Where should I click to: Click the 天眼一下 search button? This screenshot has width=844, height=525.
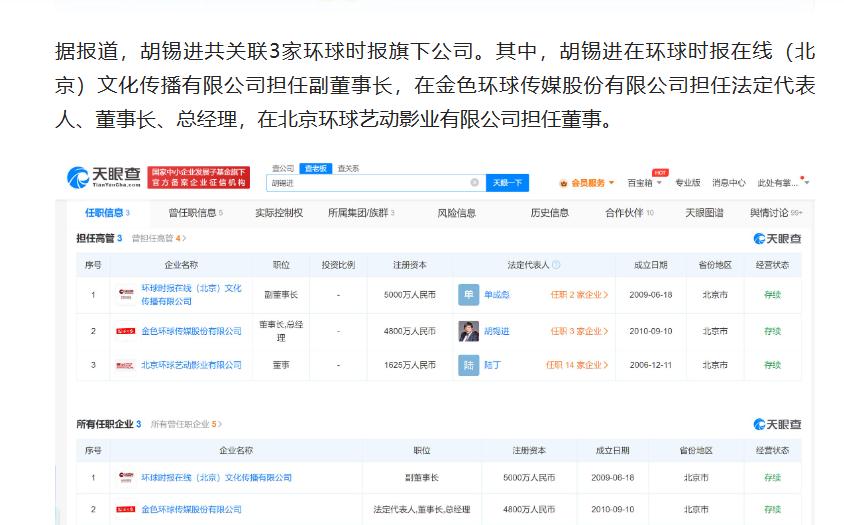pyautogui.click(x=507, y=183)
